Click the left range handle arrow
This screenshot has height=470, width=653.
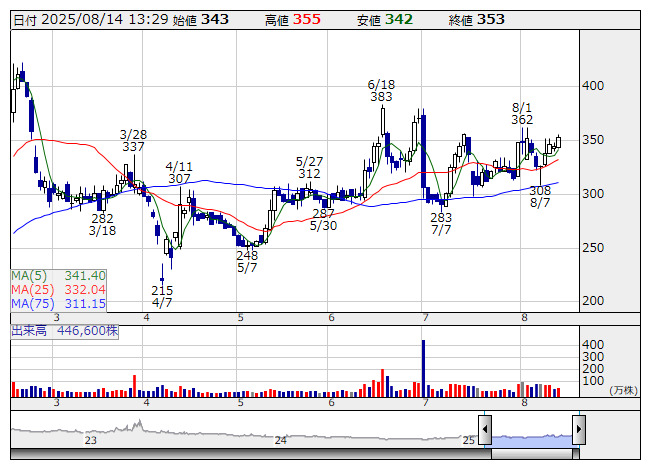point(485,429)
